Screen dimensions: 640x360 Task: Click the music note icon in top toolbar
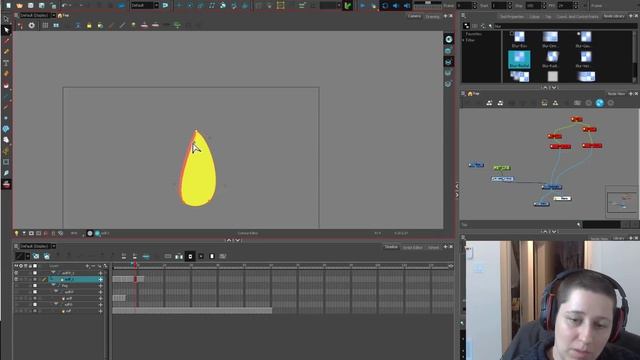(212, 6)
